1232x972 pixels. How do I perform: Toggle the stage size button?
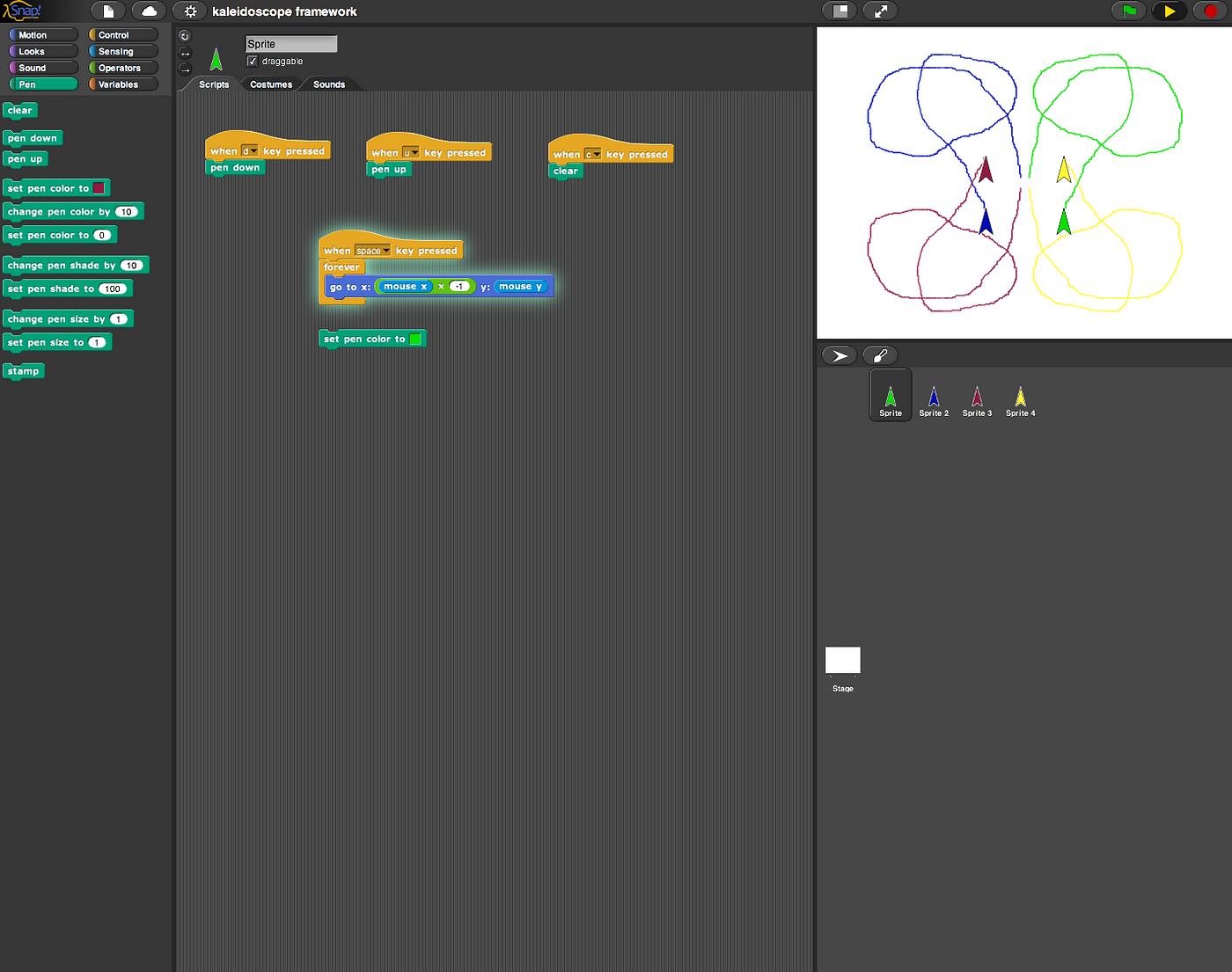point(840,11)
